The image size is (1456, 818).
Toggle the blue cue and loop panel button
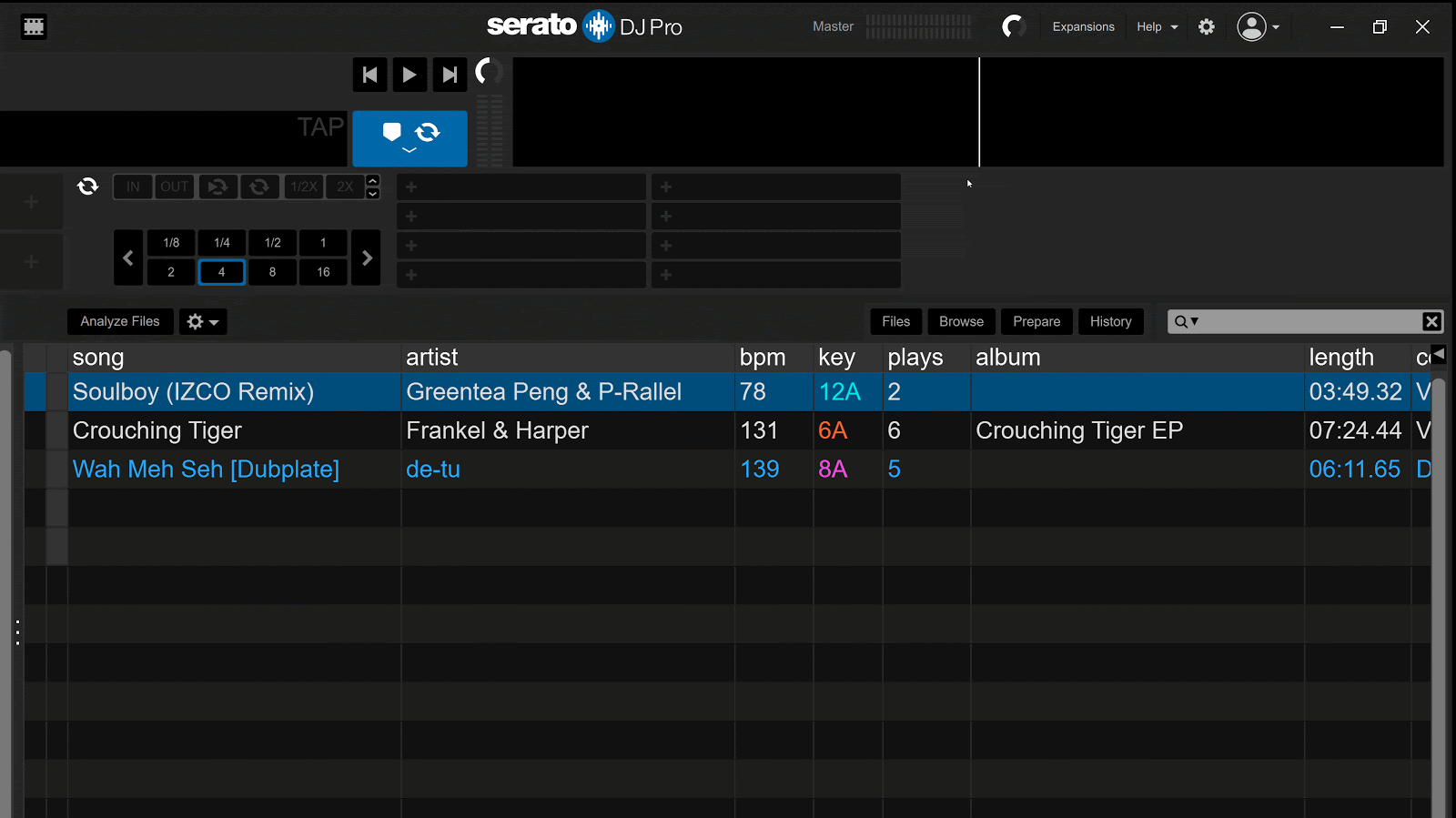(x=409, y=138)
